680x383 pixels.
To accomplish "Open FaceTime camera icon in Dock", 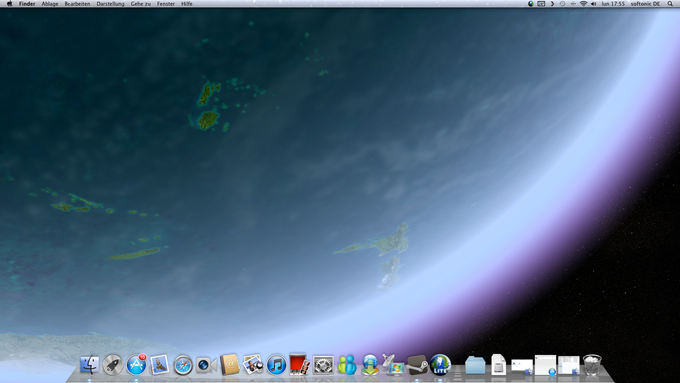I will click(206, 365).
